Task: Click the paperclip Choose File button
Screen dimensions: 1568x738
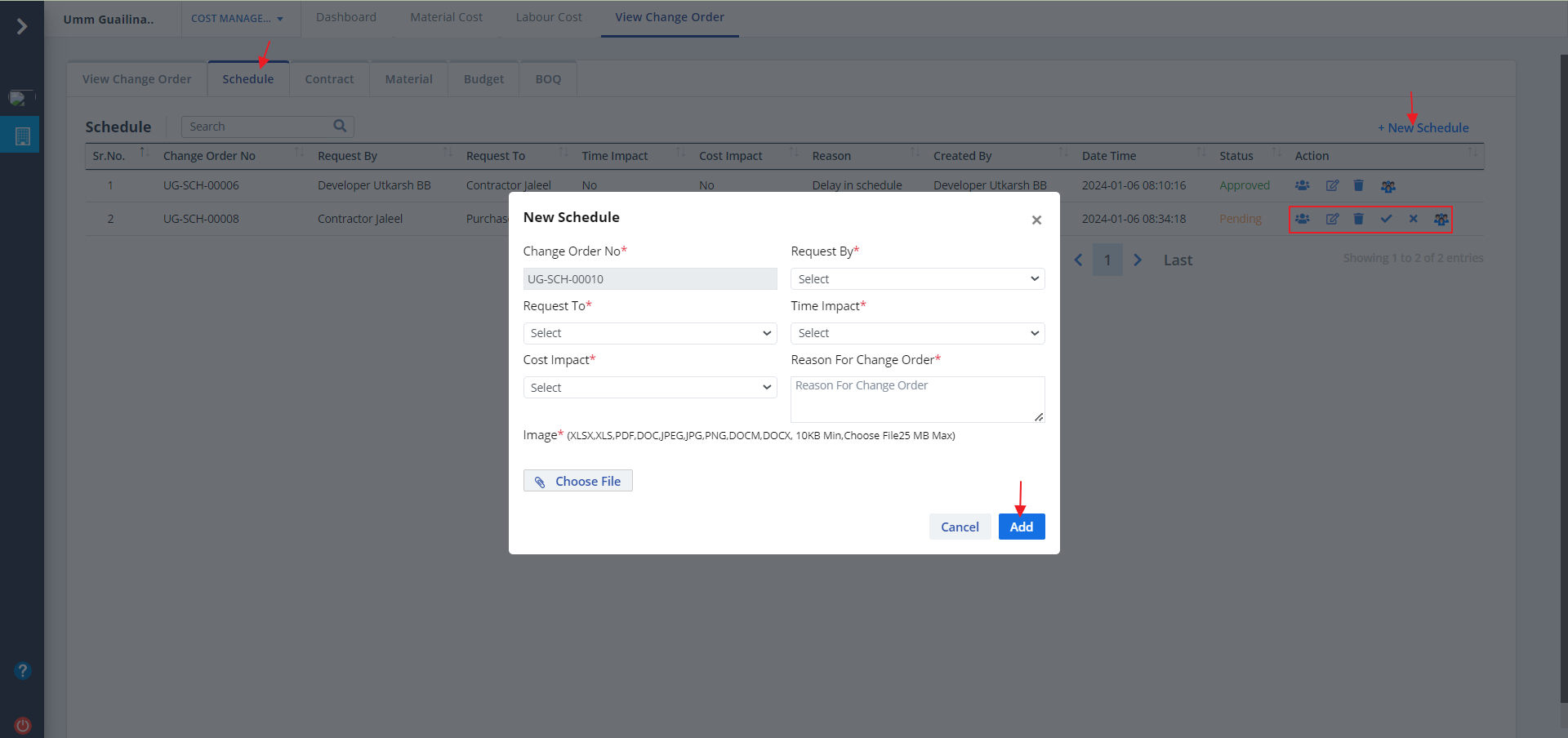Action: 577,481
